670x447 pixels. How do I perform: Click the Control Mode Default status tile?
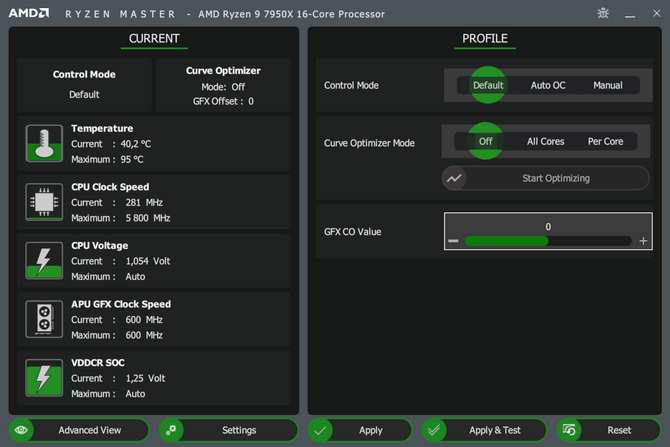coord(84,85)
